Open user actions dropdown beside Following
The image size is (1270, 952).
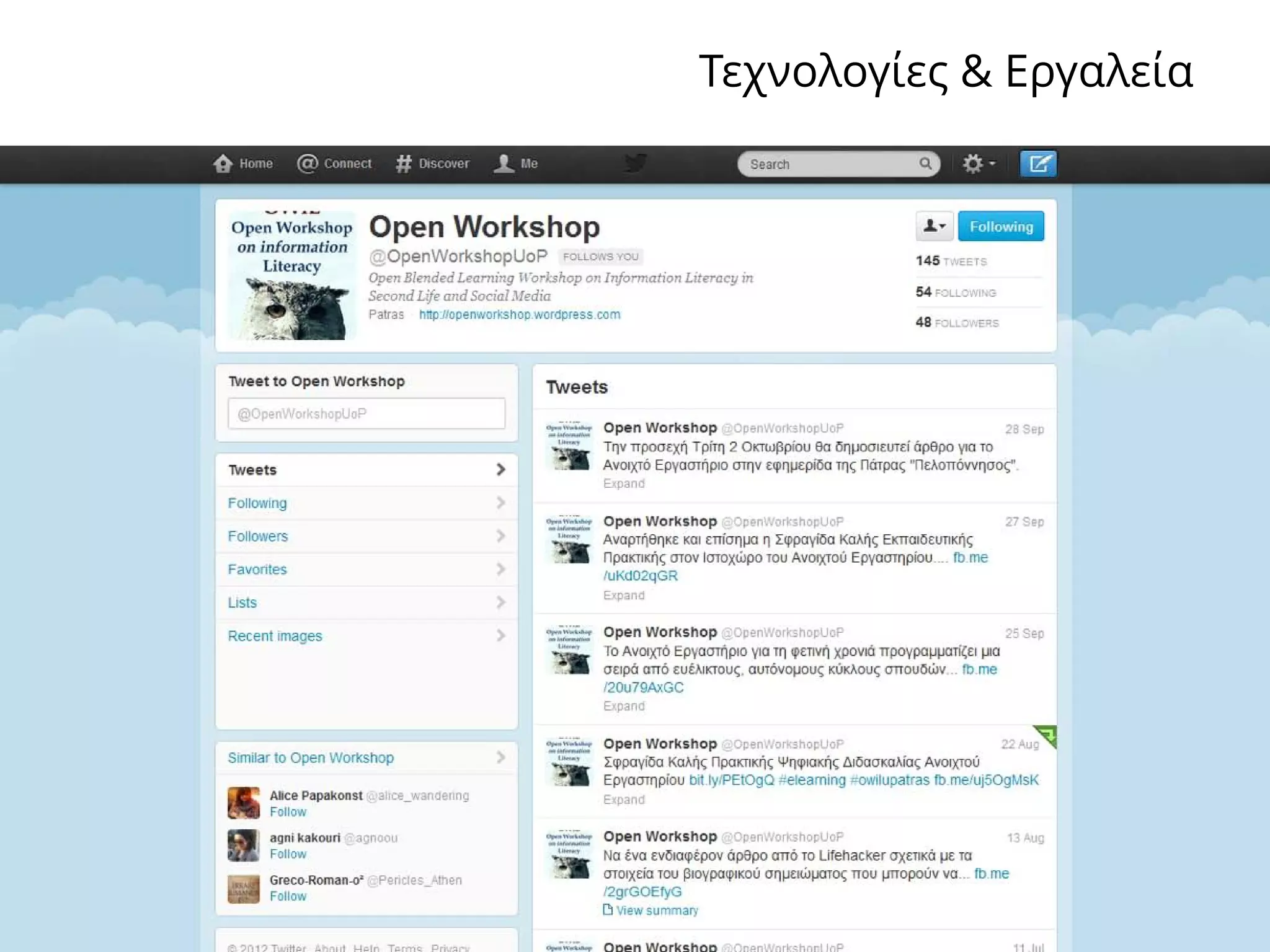[x=934, y=227]
